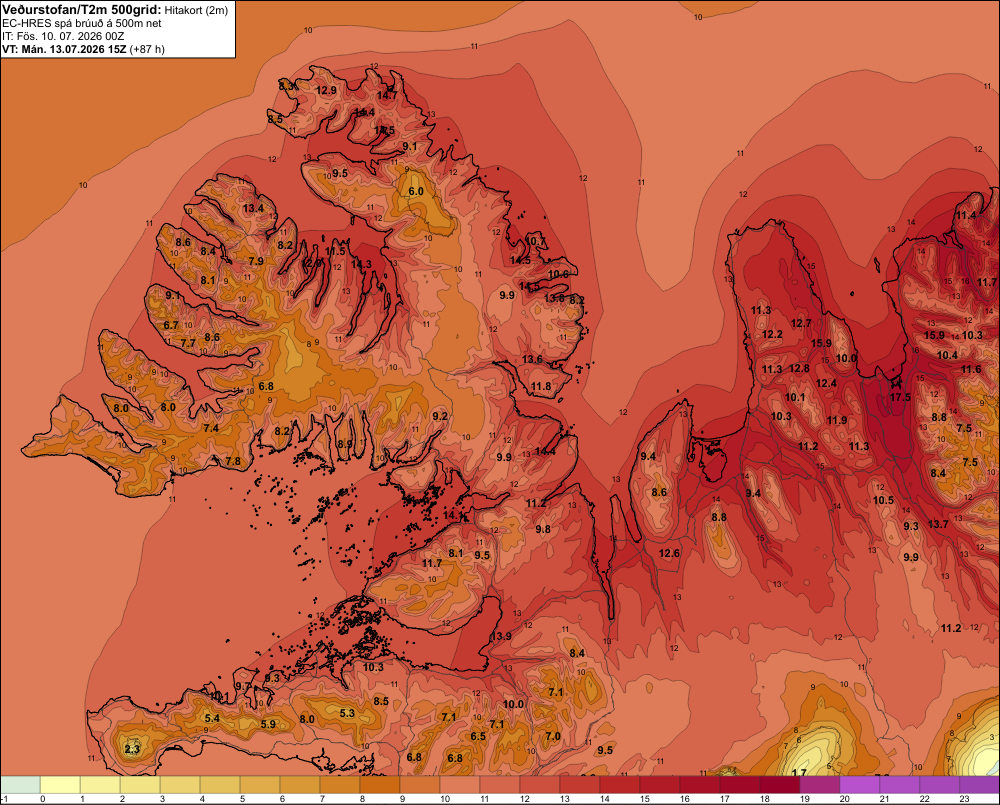Select the 11.9 temperature label

(837, 420)
